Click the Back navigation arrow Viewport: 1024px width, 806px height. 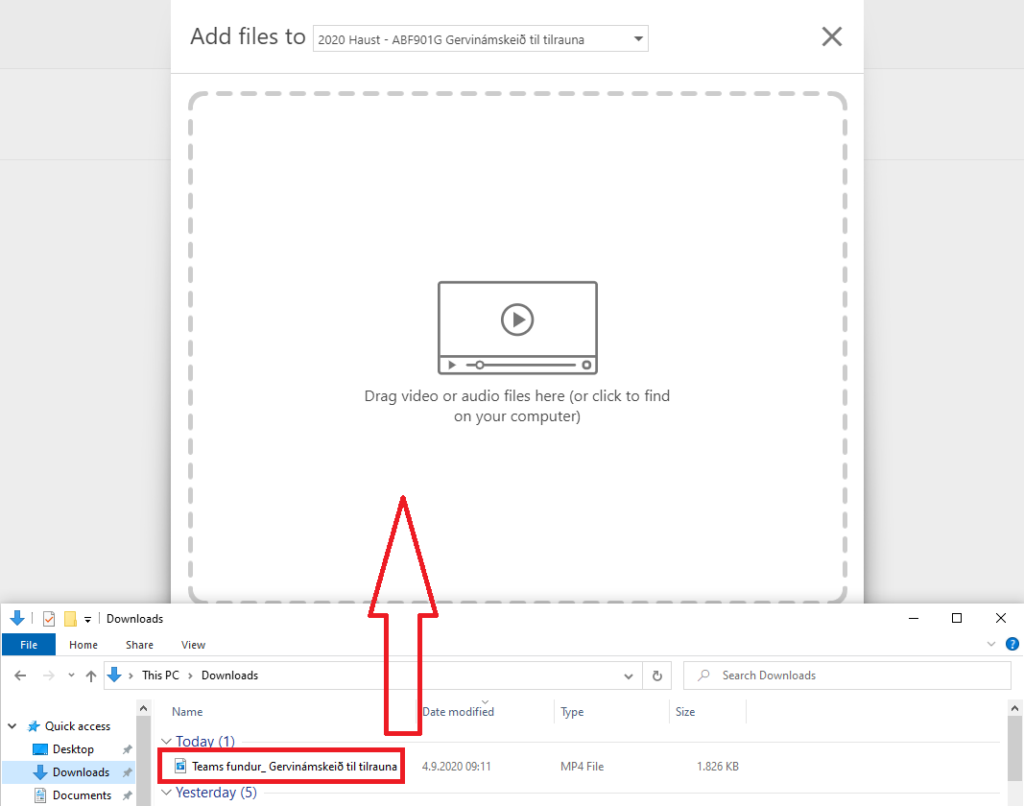pos(20,676)
